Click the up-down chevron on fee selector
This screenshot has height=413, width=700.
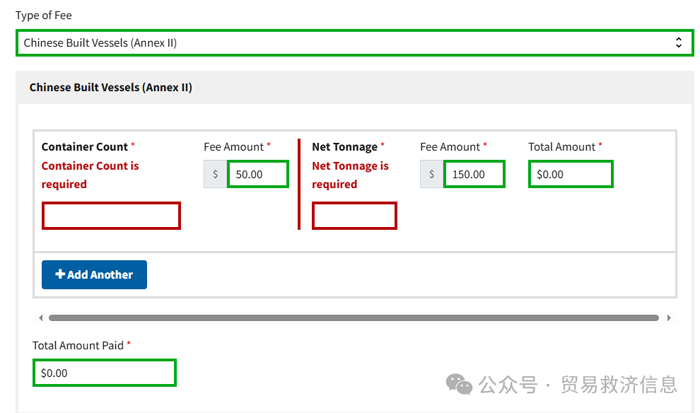678,43
